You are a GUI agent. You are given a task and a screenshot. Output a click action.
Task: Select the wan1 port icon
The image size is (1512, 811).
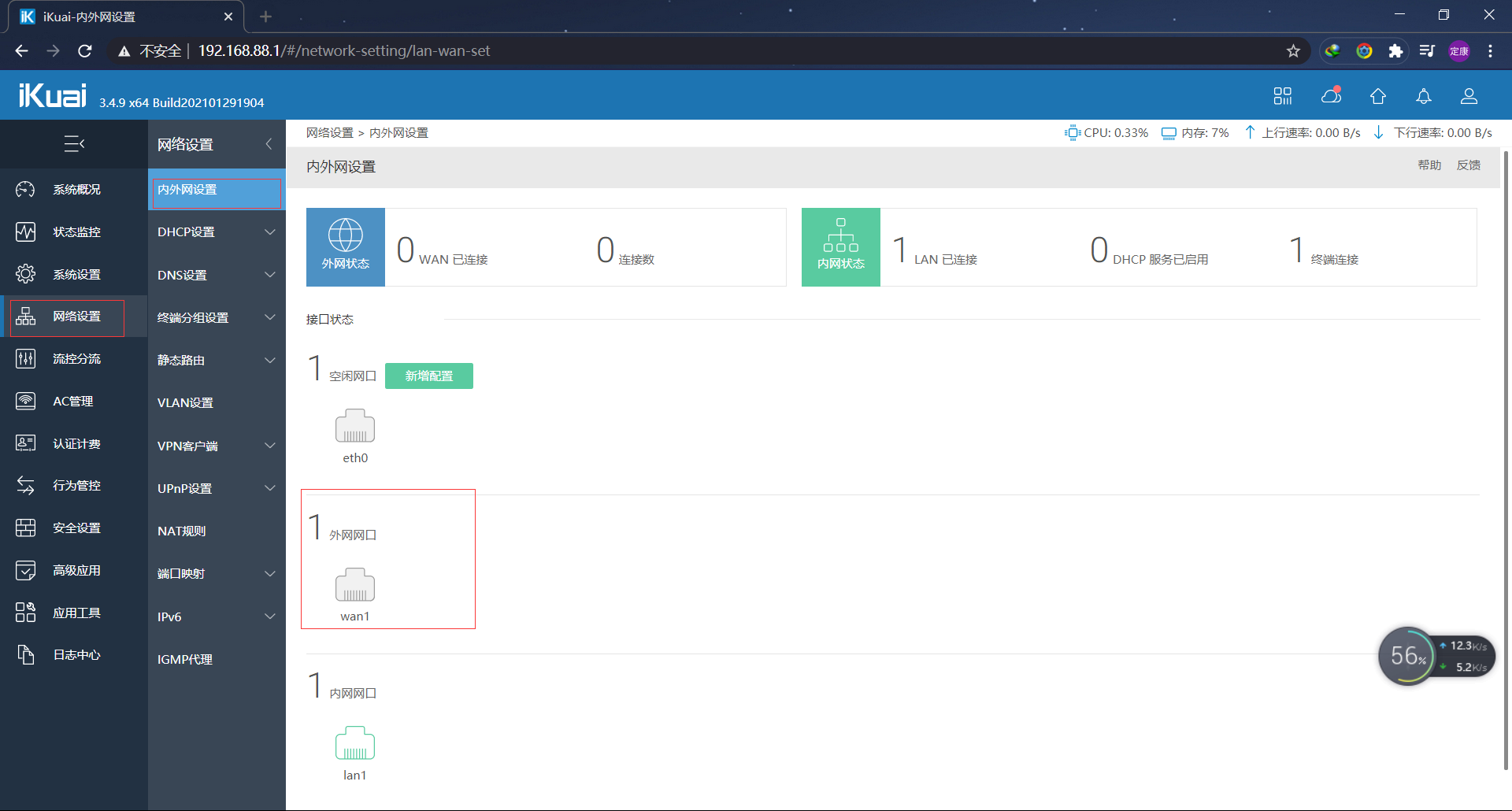tap(355, 585)
